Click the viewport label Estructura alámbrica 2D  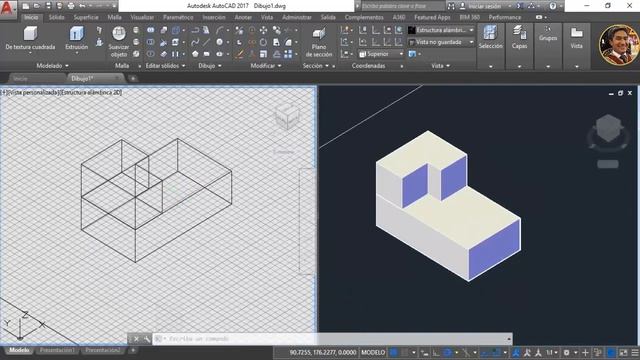pyautogui.click(x=92, y=93)
